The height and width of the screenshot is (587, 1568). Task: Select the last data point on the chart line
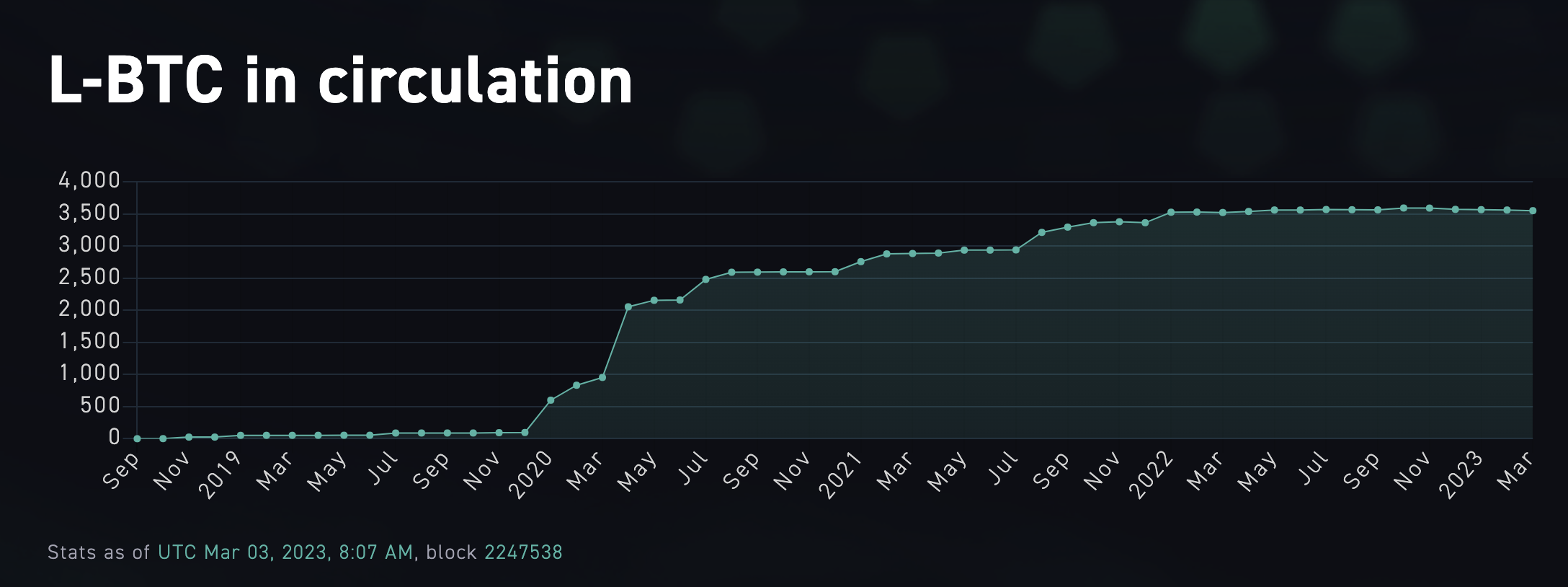point(1533,211)
